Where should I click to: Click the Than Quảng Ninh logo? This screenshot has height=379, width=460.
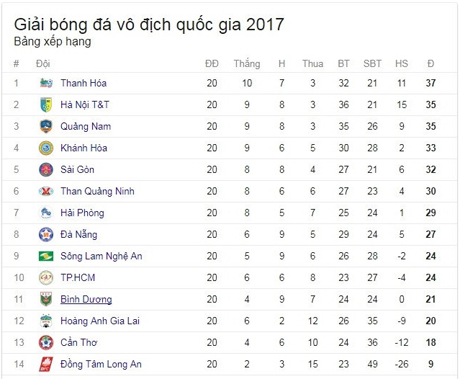tap(46, 191)
